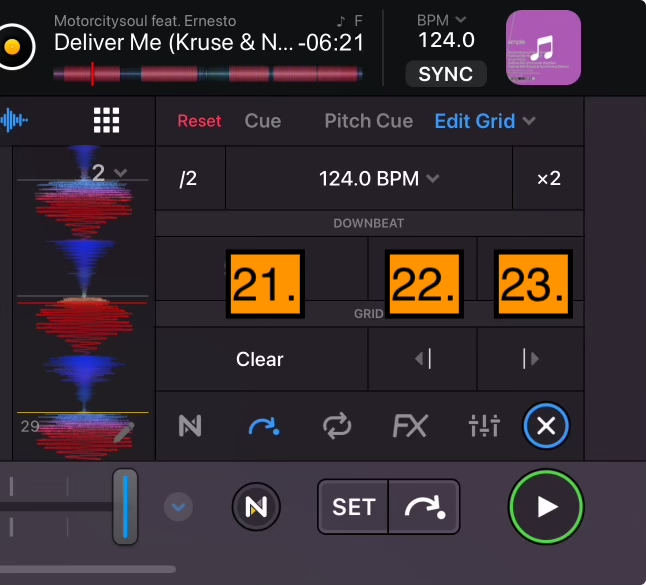Select the Edit Grid tab
646x585 pixels.
point(475,121)
